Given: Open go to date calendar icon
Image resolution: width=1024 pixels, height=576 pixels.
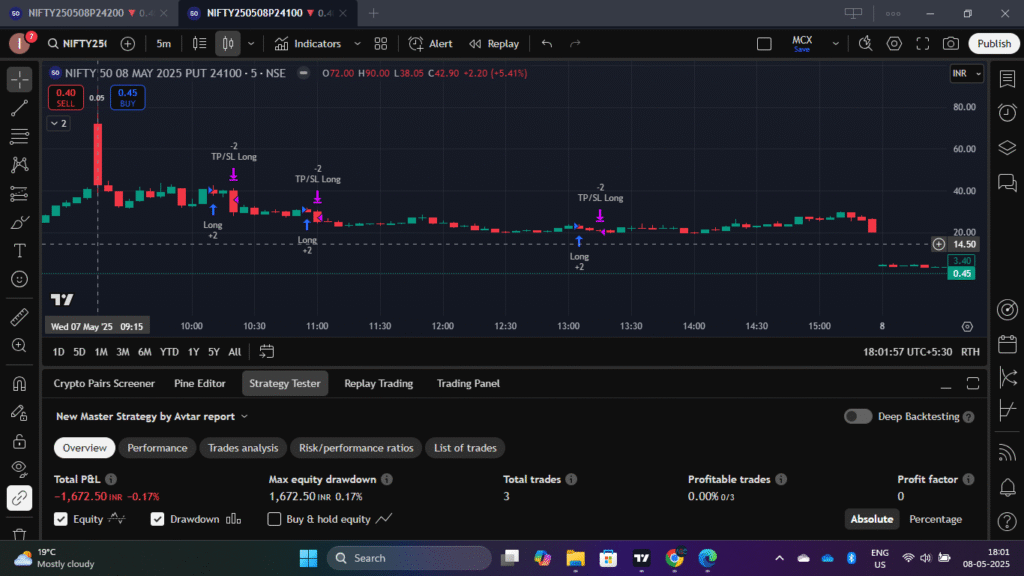Looking at the screenshot, I should click(x=266, y=352).
